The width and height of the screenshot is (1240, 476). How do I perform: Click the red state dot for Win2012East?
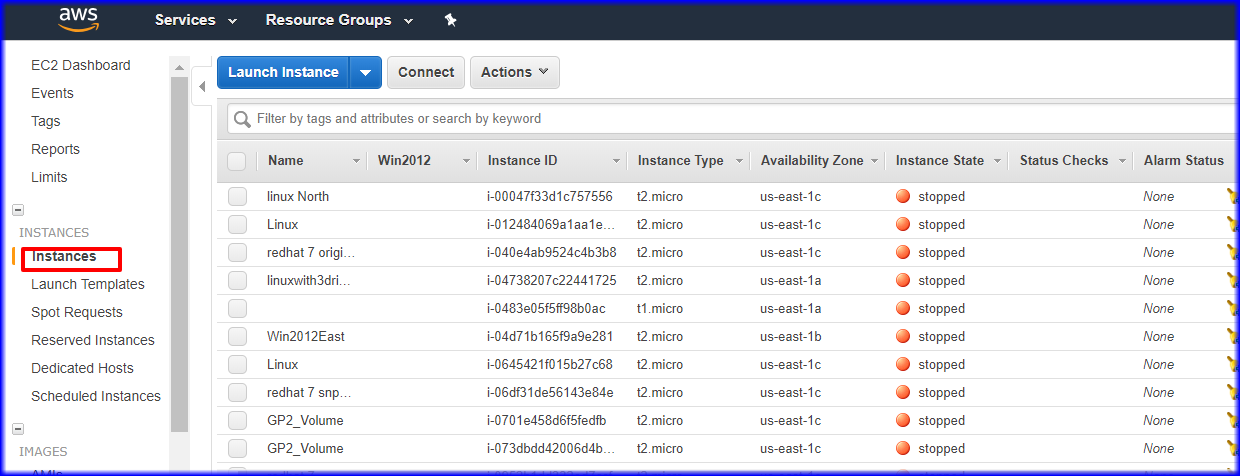click(903, 337)
